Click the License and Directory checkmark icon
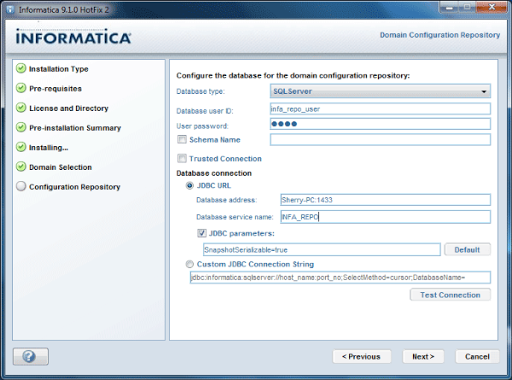Screen dimensions: 512x380 21,108
